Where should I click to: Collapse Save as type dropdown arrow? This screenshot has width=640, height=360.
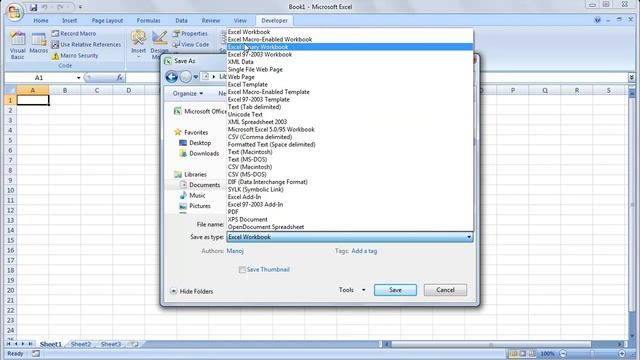[469, 237]
